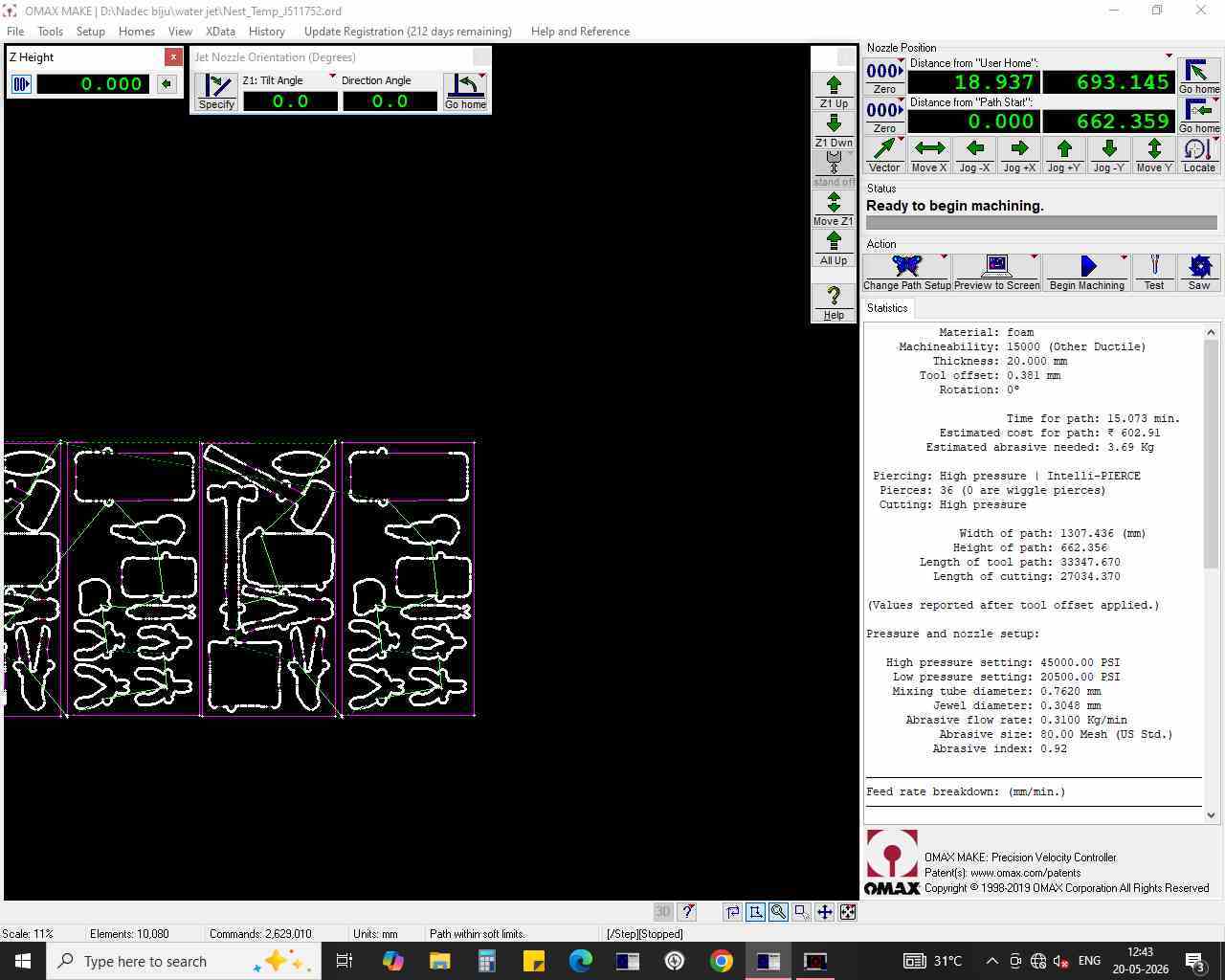Click the question-mark help pointer icon
1225x980 pixels.
coord(687,912)
